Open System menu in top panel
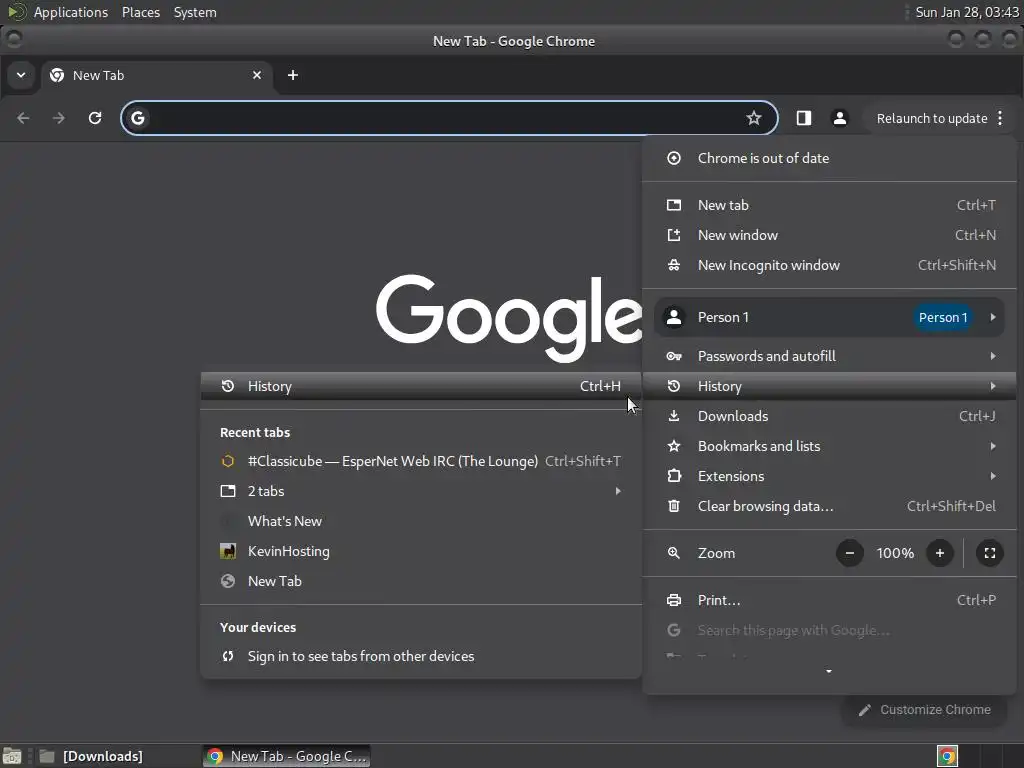The height and width of the screenshot is (768, 1024). pyautogui.click(x=195, y=12)
